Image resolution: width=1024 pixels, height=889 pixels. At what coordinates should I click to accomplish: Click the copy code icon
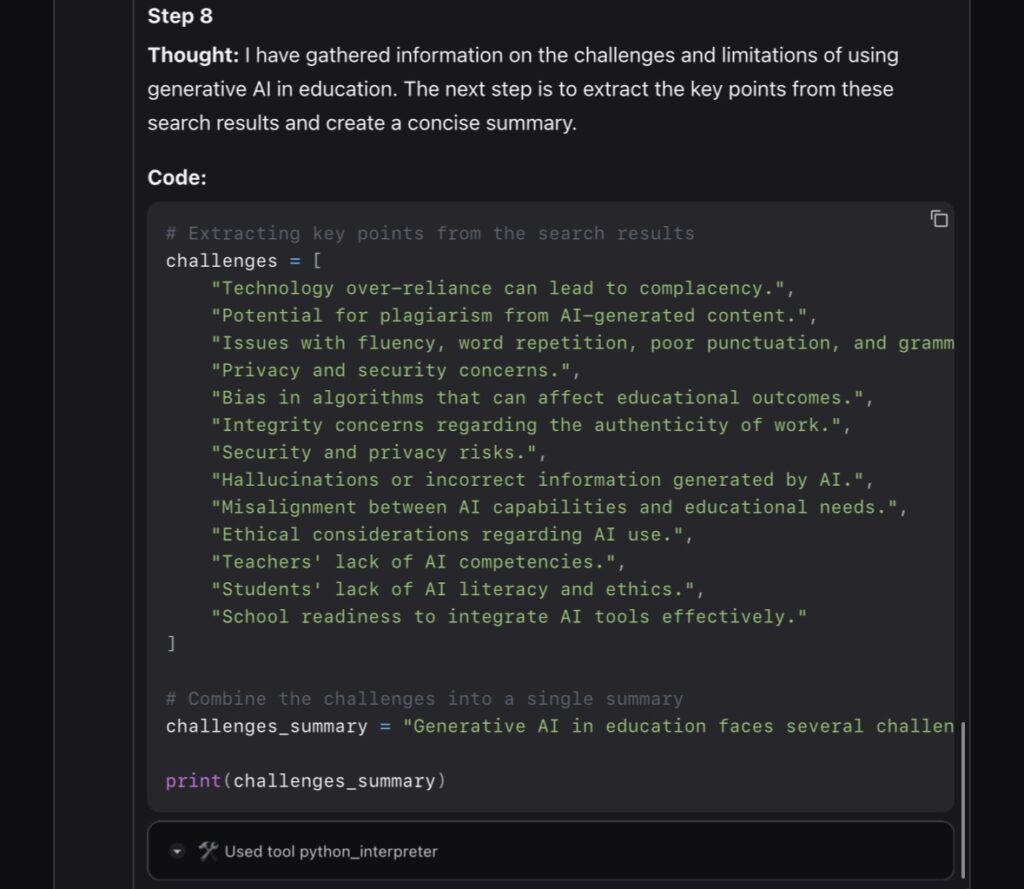pos(939,219)
